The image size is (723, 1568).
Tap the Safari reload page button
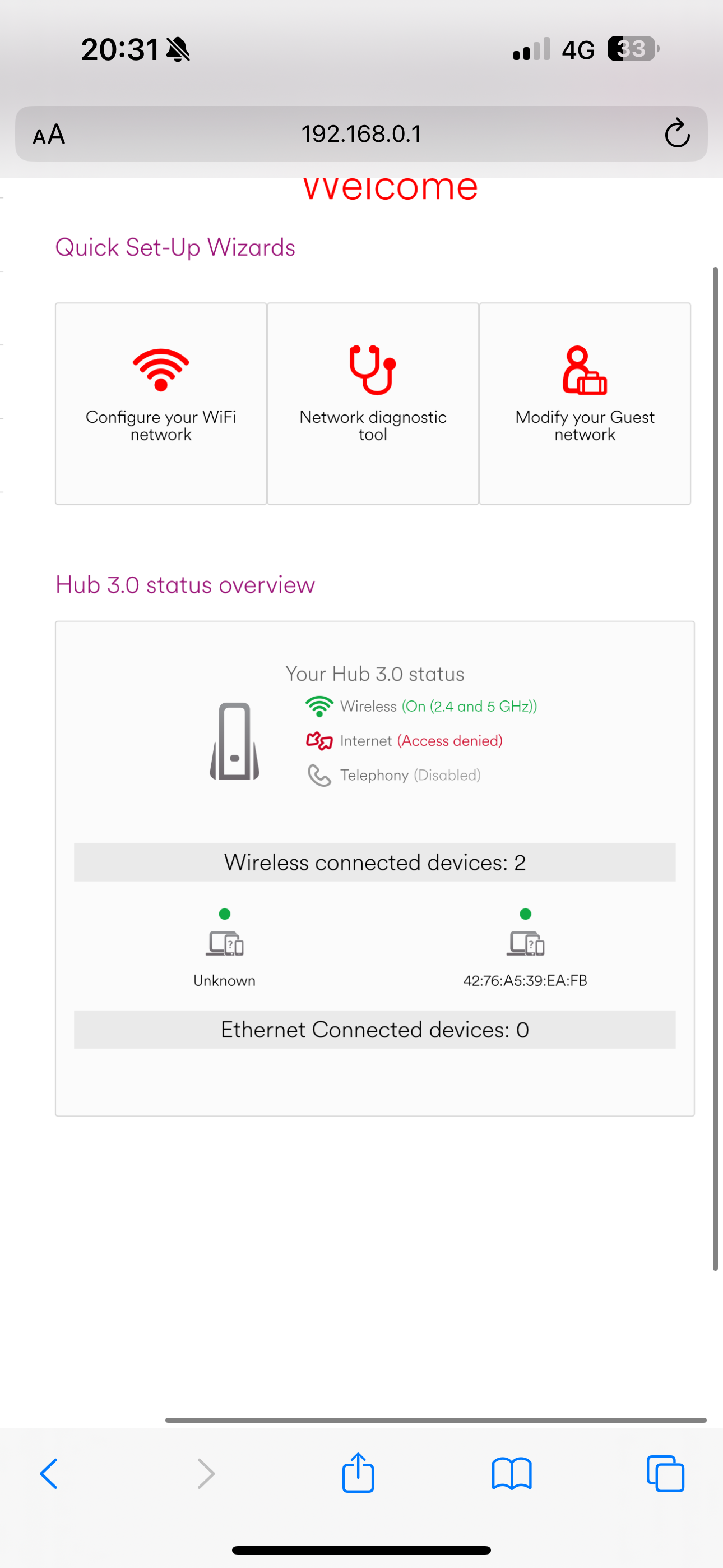point(676,133)
